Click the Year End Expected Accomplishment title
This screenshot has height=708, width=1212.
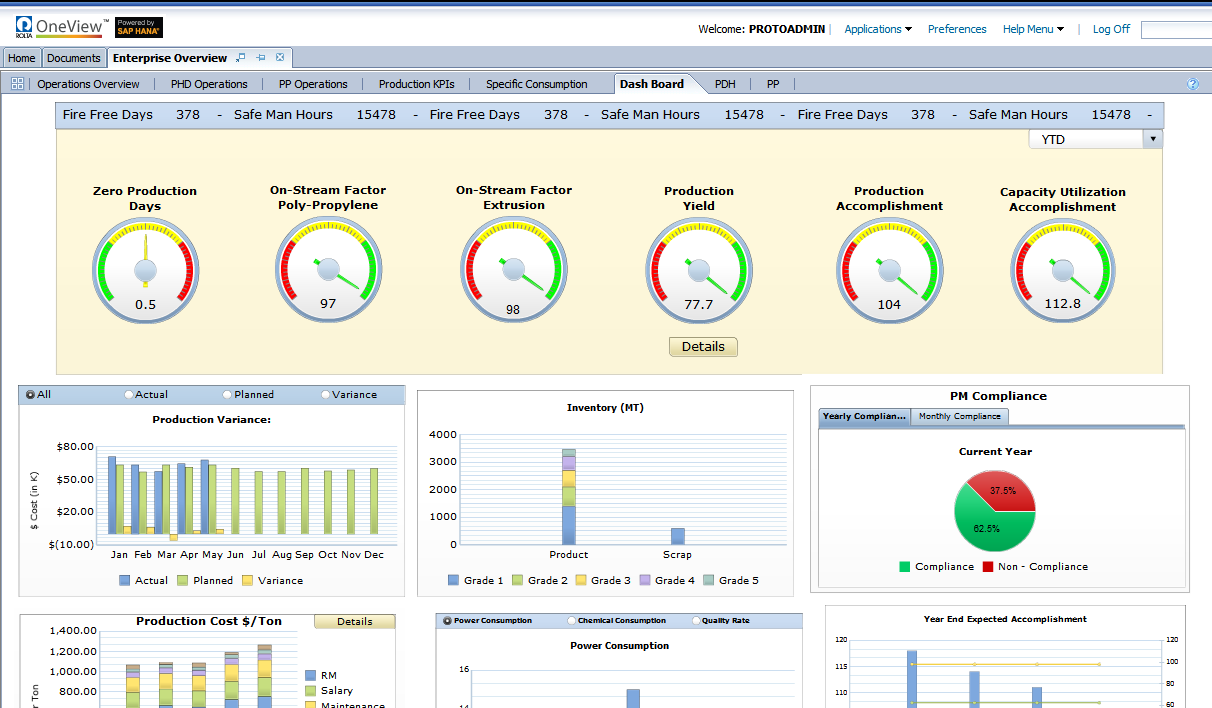pos(1005,619)
